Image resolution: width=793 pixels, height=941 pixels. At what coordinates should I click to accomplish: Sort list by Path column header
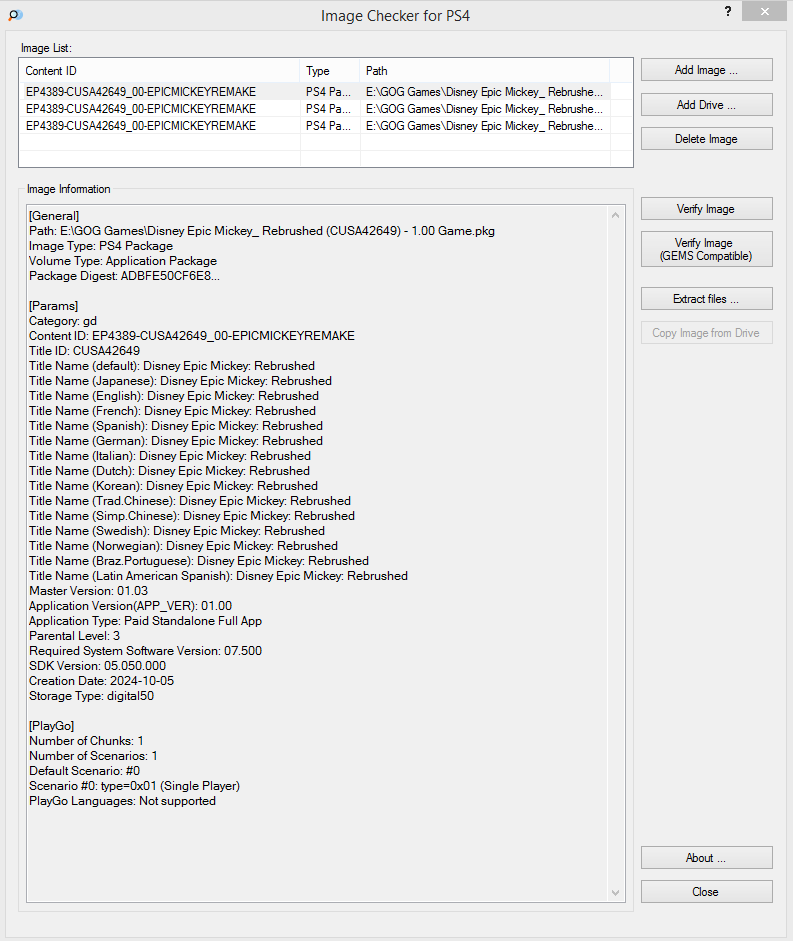click(x=484, y=71)
